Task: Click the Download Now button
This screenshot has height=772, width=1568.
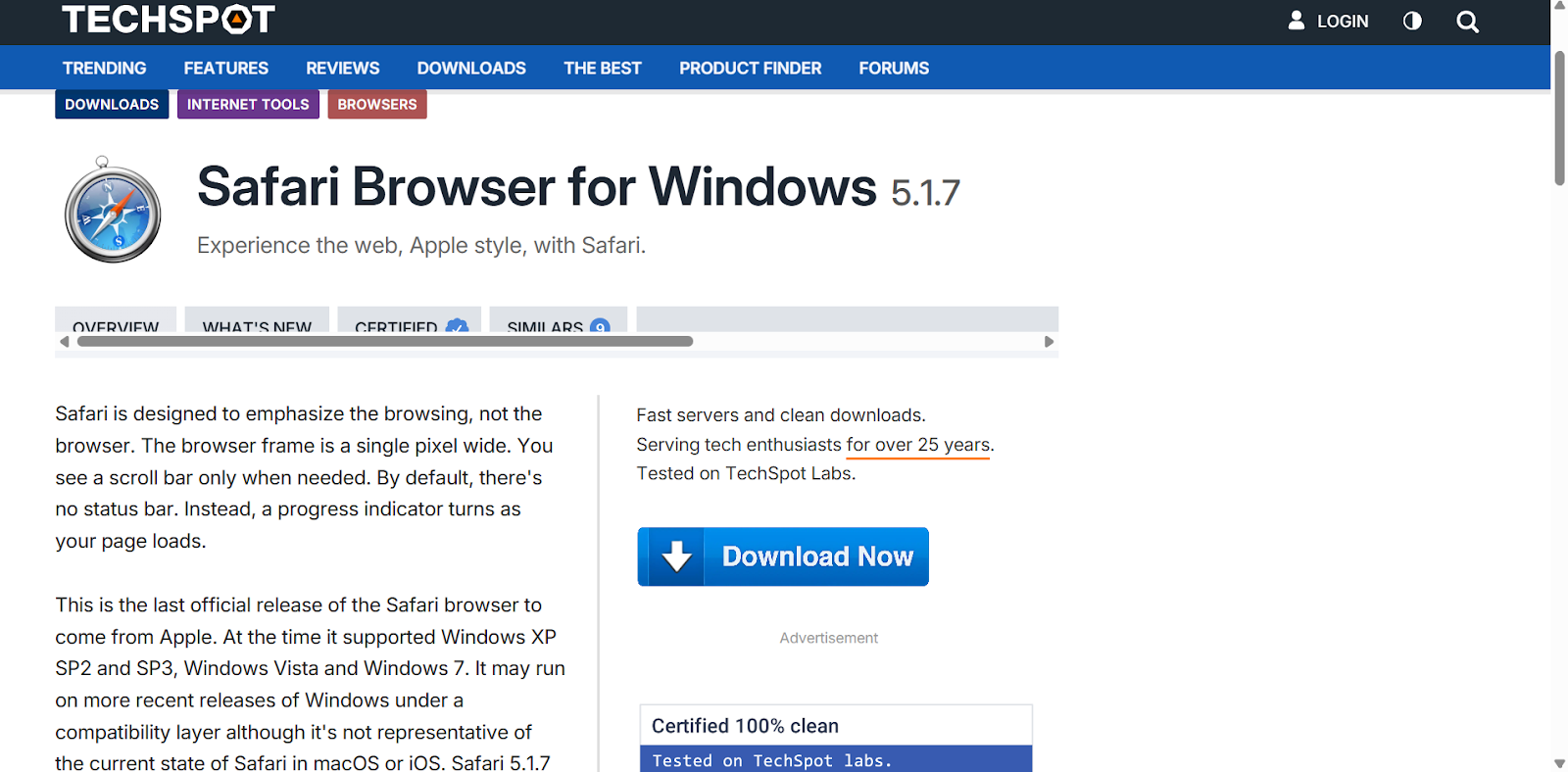Action: tap(783, 556)
